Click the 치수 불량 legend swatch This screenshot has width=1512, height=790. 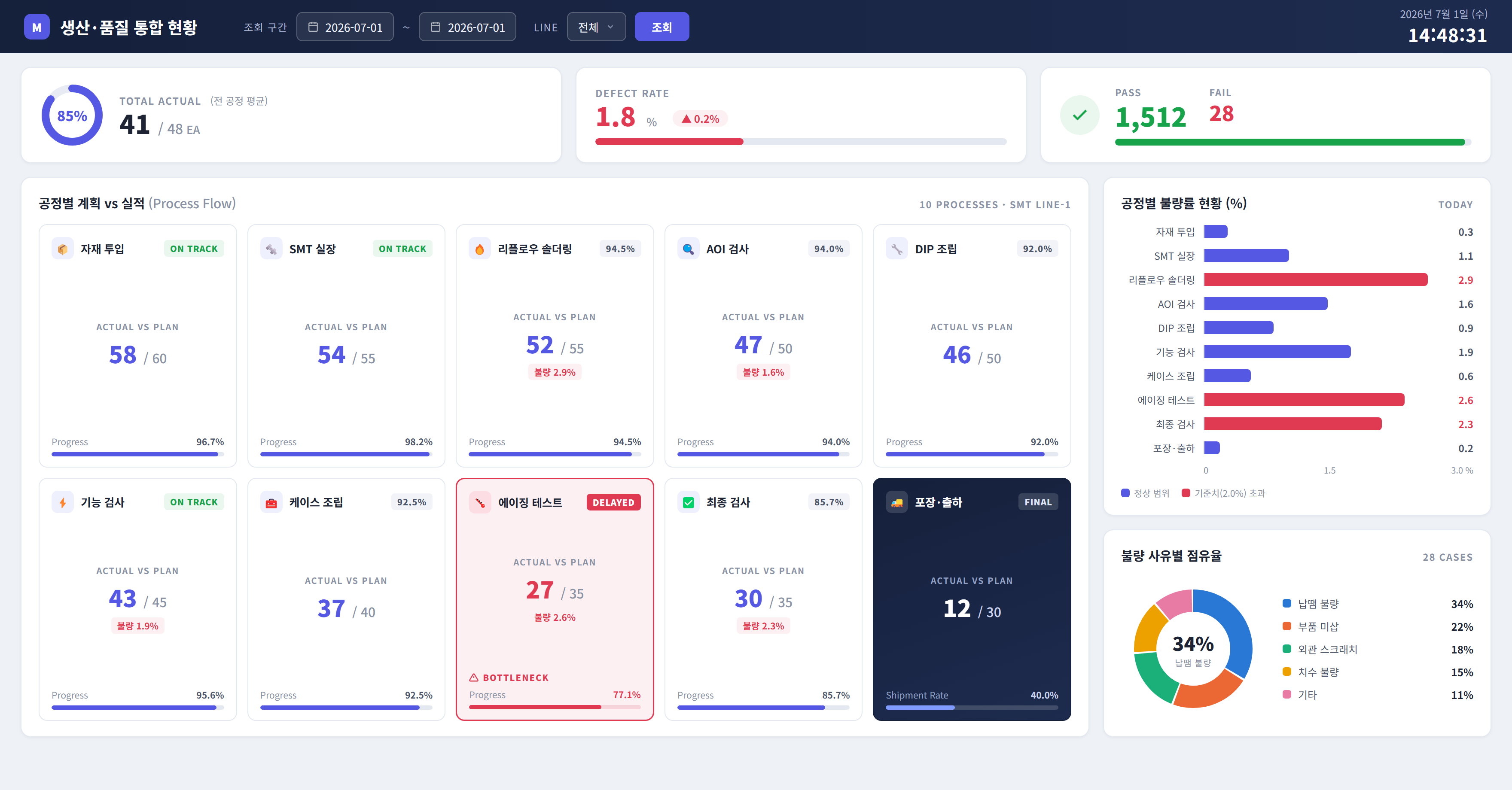[x=1286, y=671]
